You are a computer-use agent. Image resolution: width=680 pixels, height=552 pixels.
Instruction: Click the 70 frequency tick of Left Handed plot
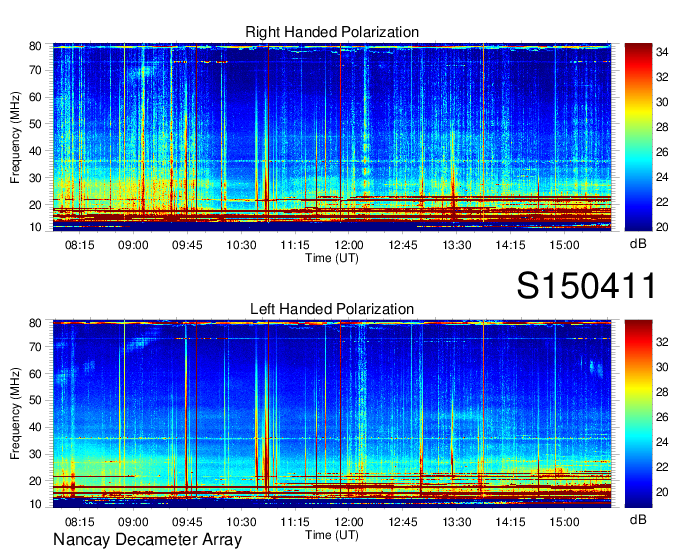tap(35, 347)
